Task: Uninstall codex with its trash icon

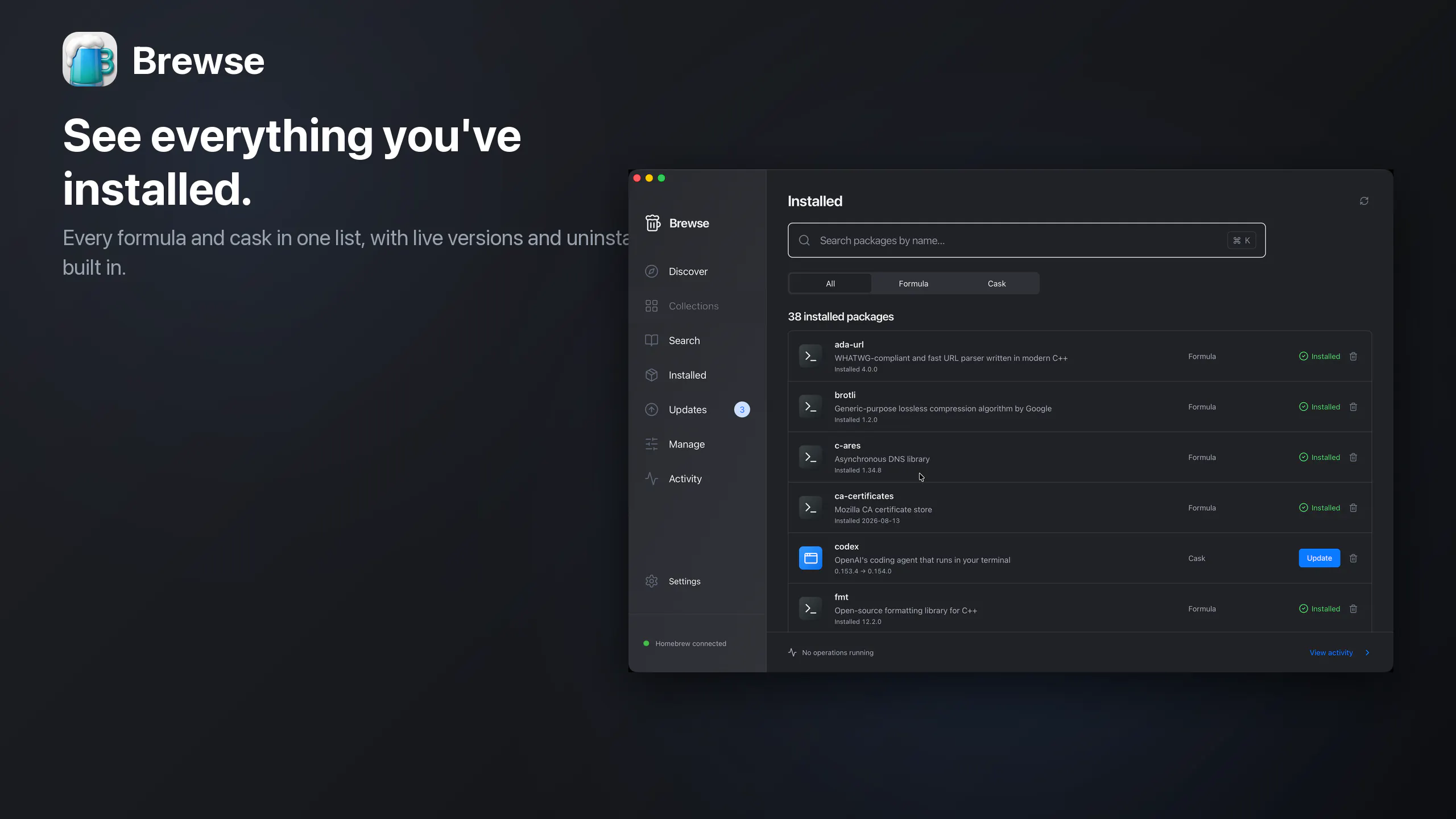Action: click(1354, 558)
